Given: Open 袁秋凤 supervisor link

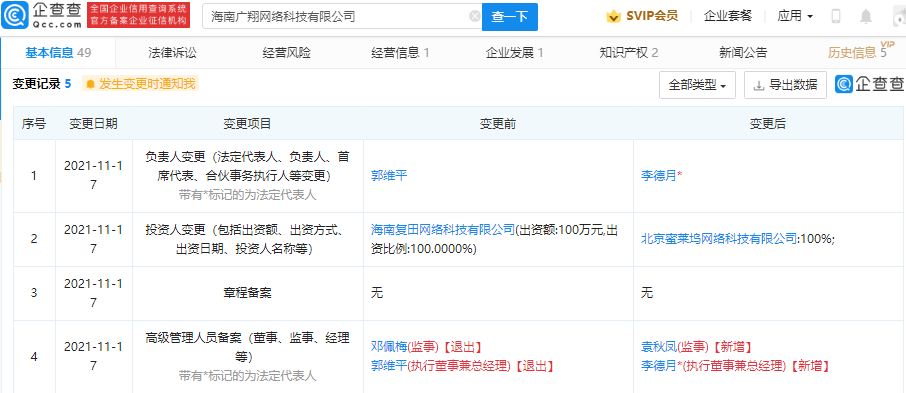Looking at the screenshot, I should tap(659, 347).
